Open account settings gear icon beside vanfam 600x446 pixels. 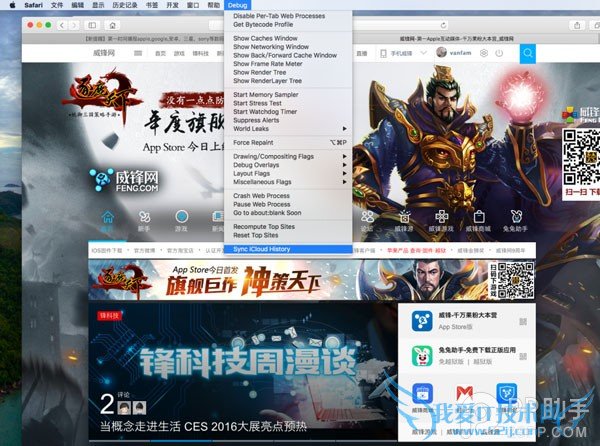pyautogui.click(x=484, y=53)
